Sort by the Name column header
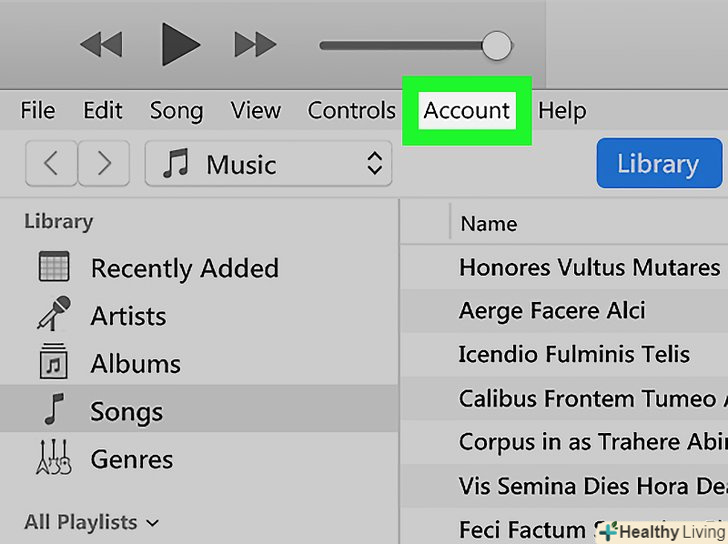This screenshot has height=544, width=728. point(489,224)
